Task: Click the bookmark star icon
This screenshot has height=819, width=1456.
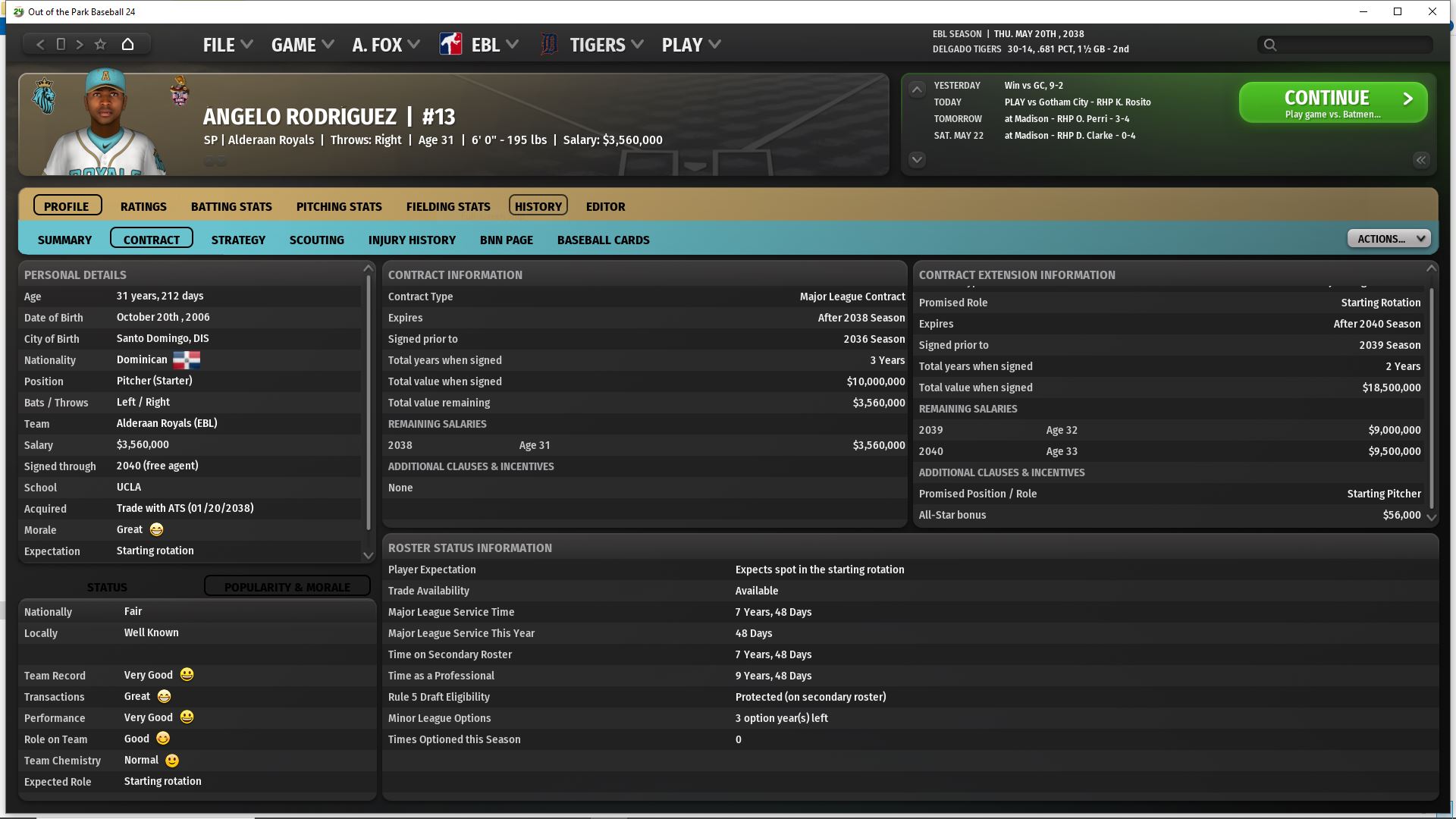Action: point(100,44)
